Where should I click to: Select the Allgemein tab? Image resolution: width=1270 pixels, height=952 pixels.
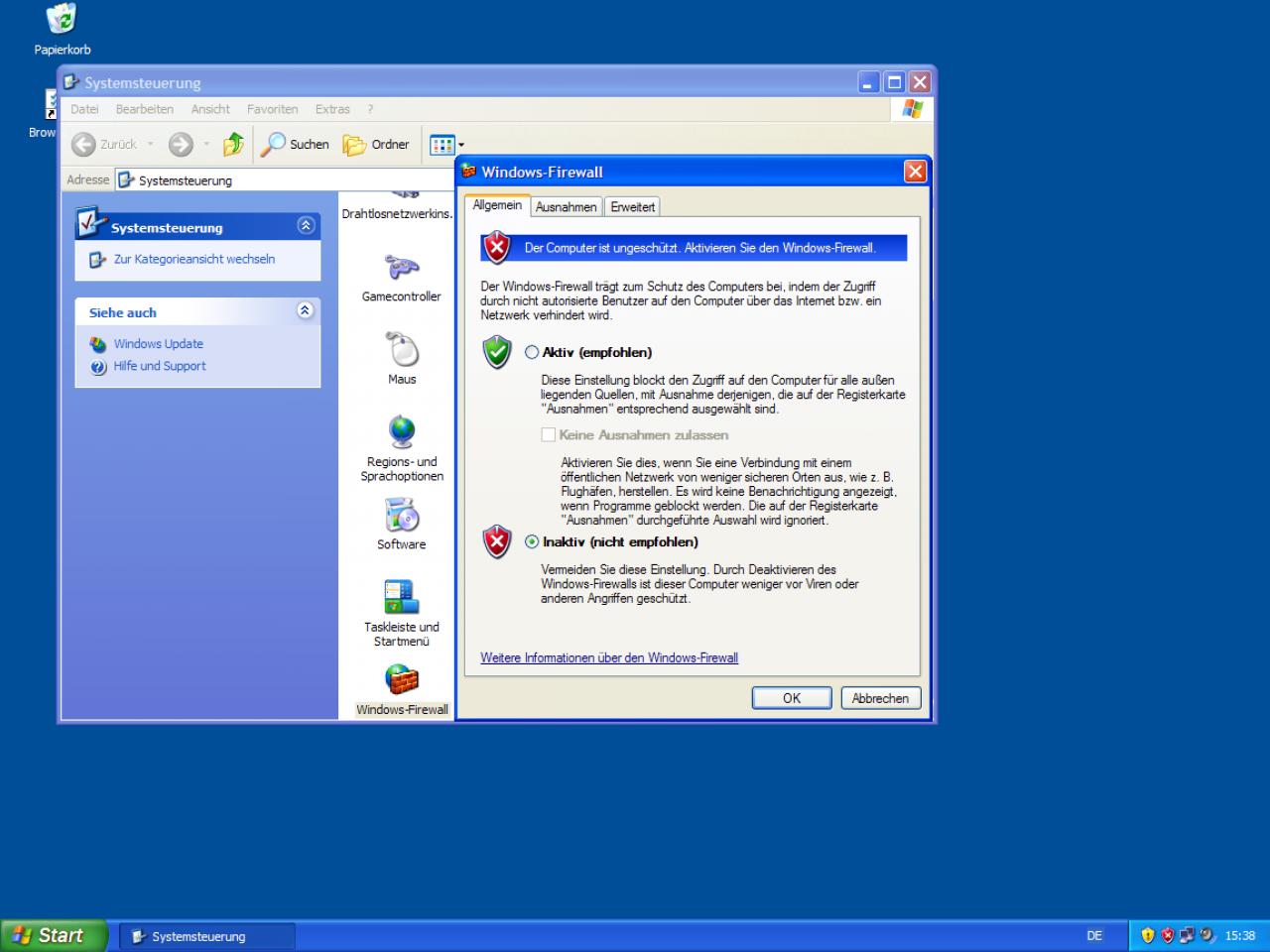tap(497, 205)
